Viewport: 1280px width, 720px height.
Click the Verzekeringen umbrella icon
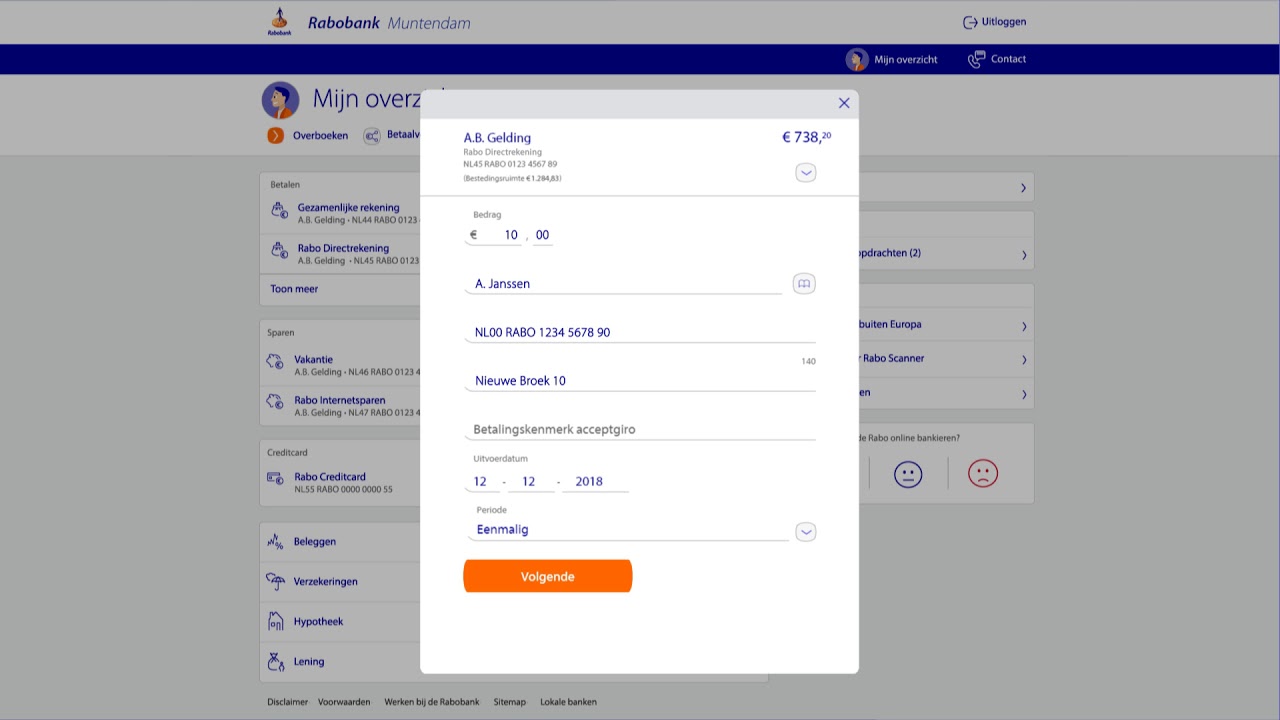point(276,581)
